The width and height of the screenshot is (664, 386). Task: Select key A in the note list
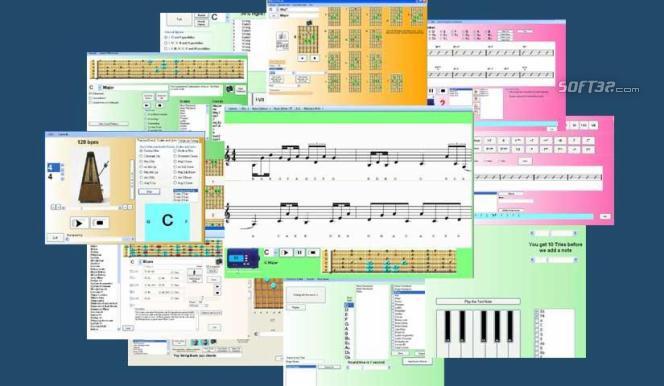tap(347, 328)
